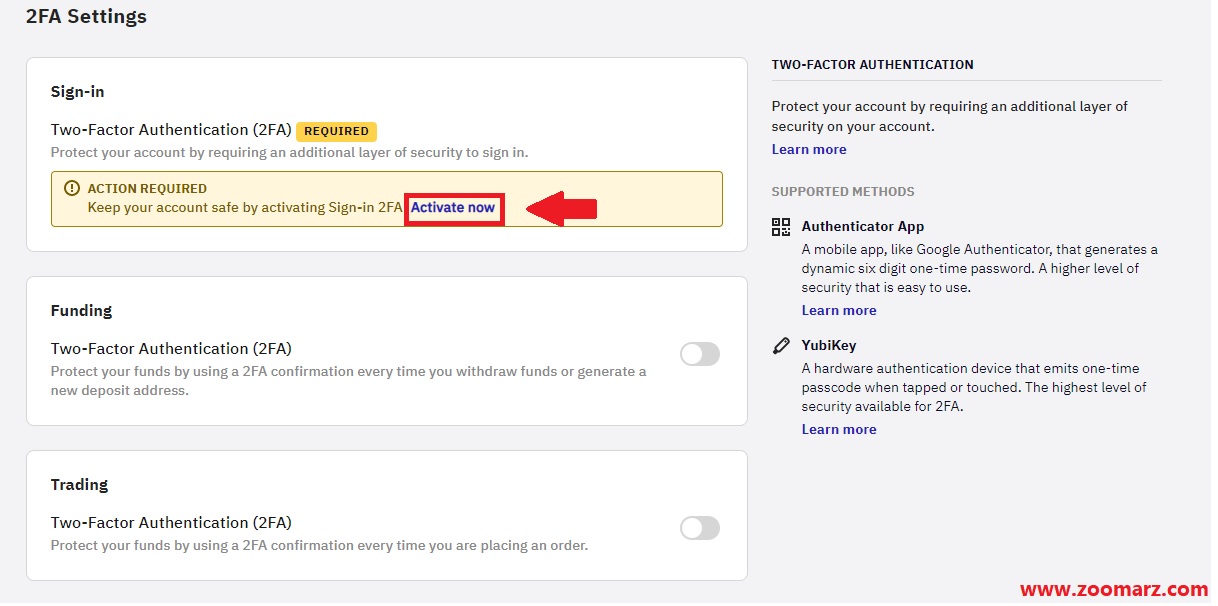Click the Trading section heading
This screenshot has width=1218, height=606.
coord(79,485)
